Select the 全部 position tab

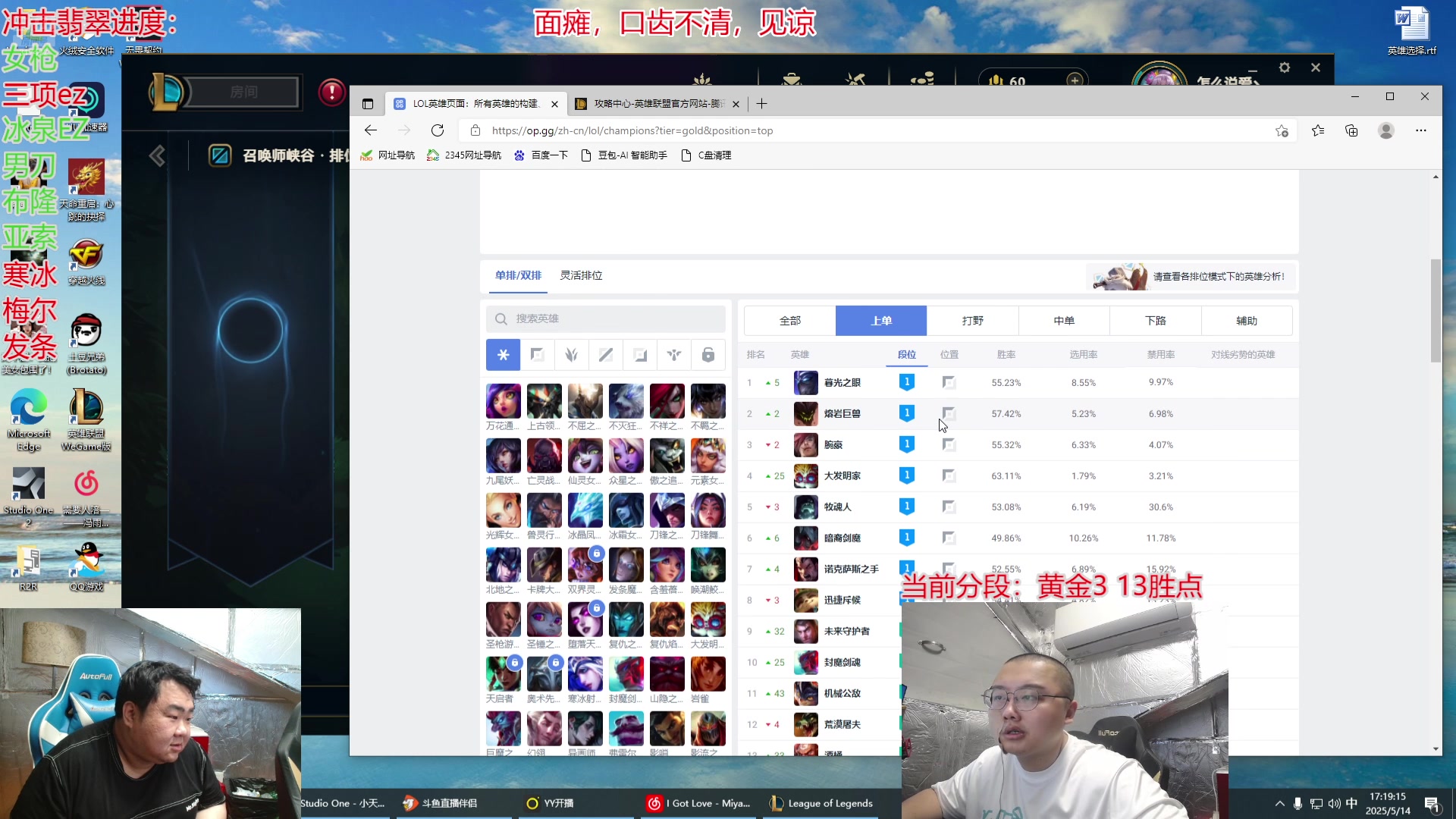tap(789, 321)
